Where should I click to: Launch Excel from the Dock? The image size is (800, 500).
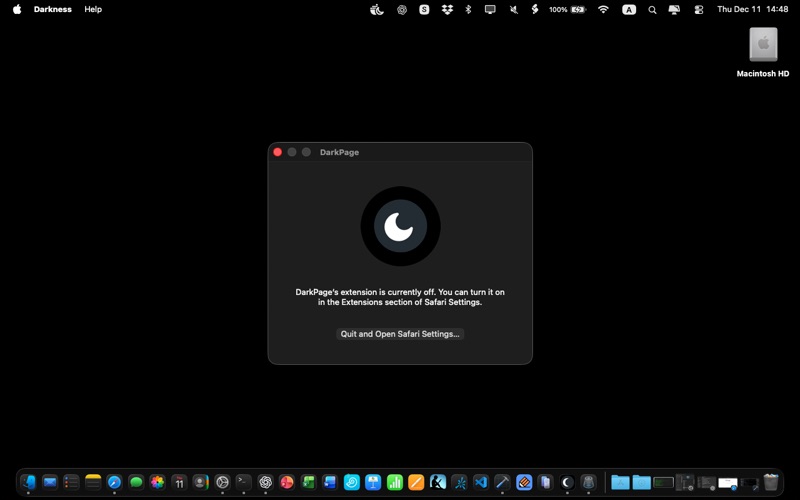click(308, 482)
